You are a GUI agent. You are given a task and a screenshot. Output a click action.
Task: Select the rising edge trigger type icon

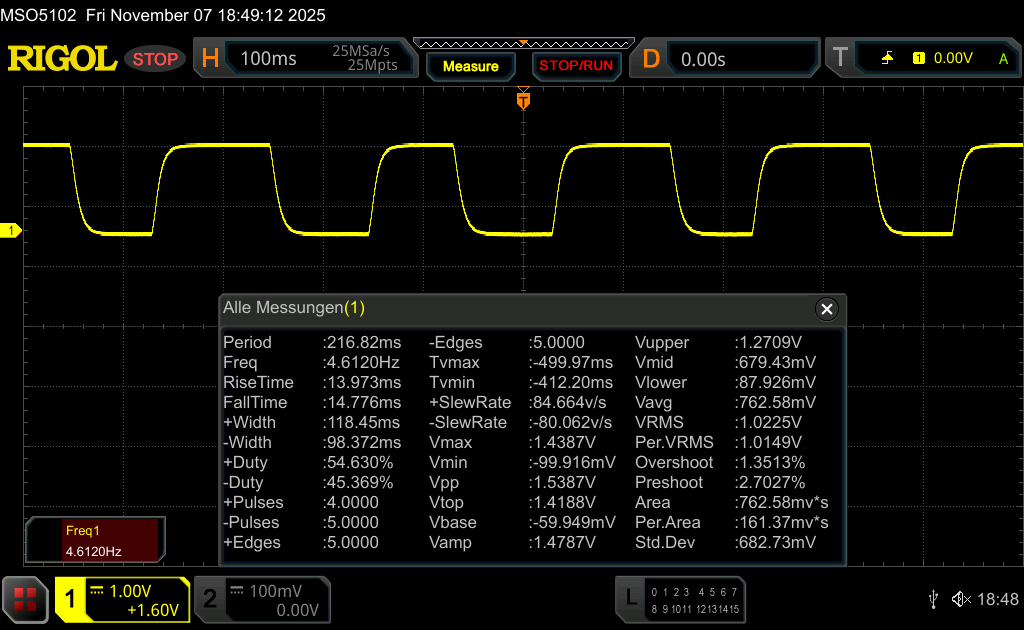(887, 59)
